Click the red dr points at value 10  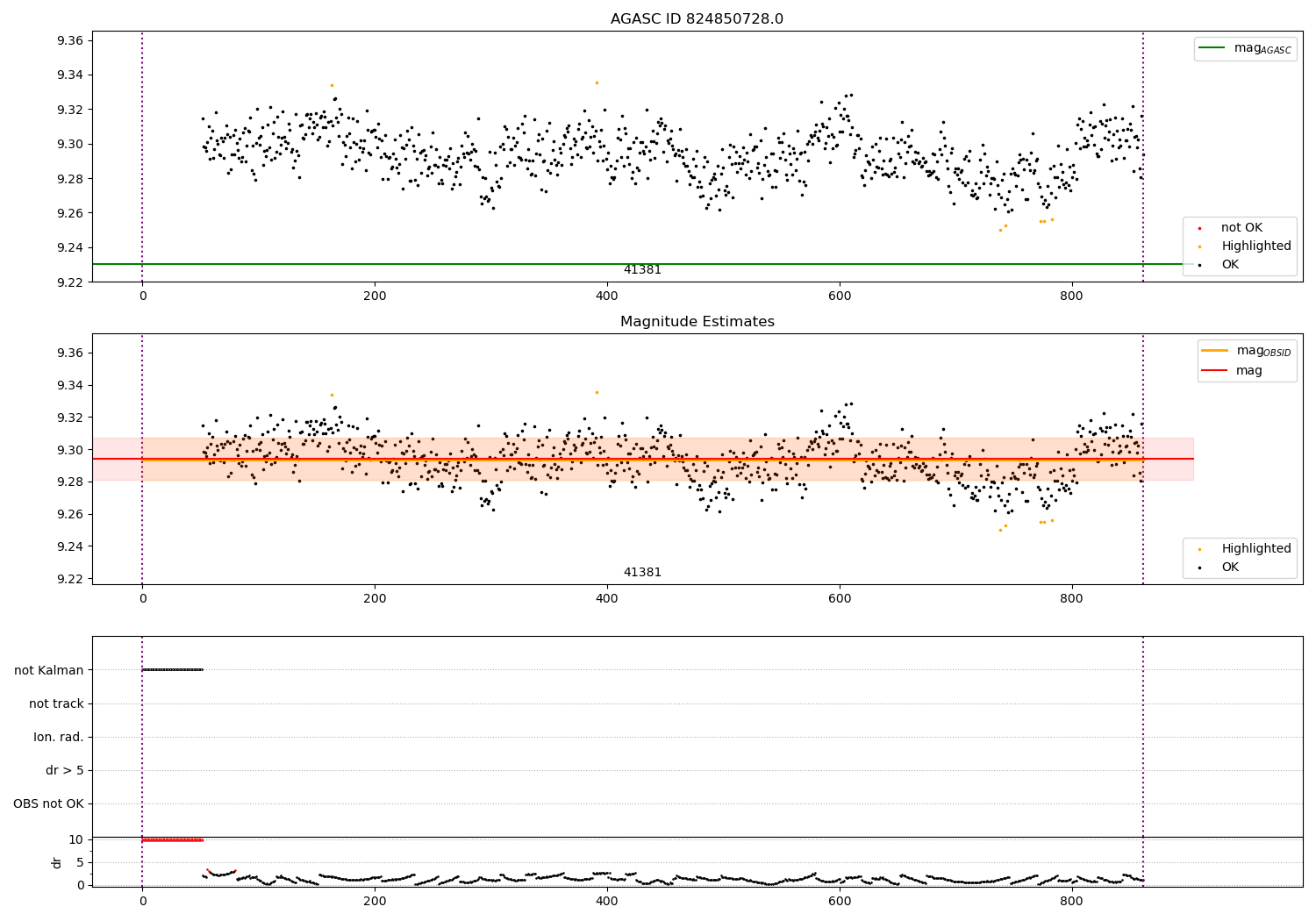(173, 839)
